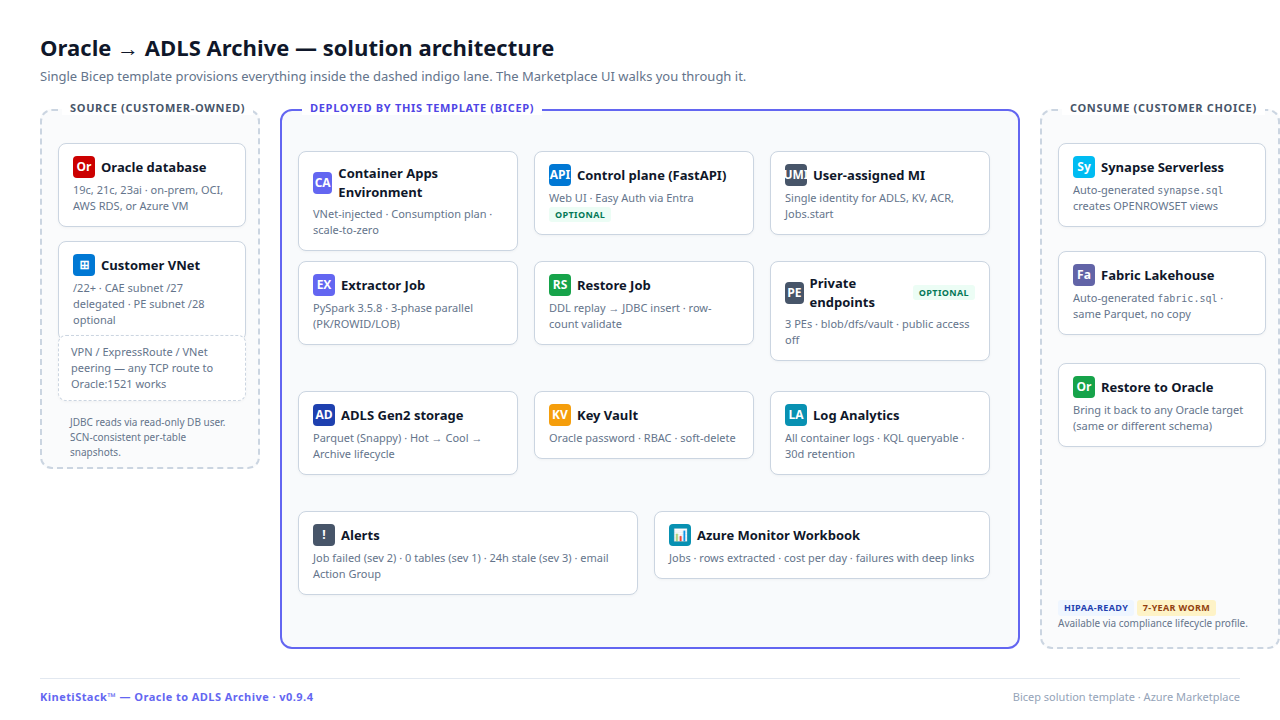This screenshot has height=720, width=1280.
Task: Click the OPTIONAL badge under Control plane
Action: pyautogui.click(x=580, y=215)
